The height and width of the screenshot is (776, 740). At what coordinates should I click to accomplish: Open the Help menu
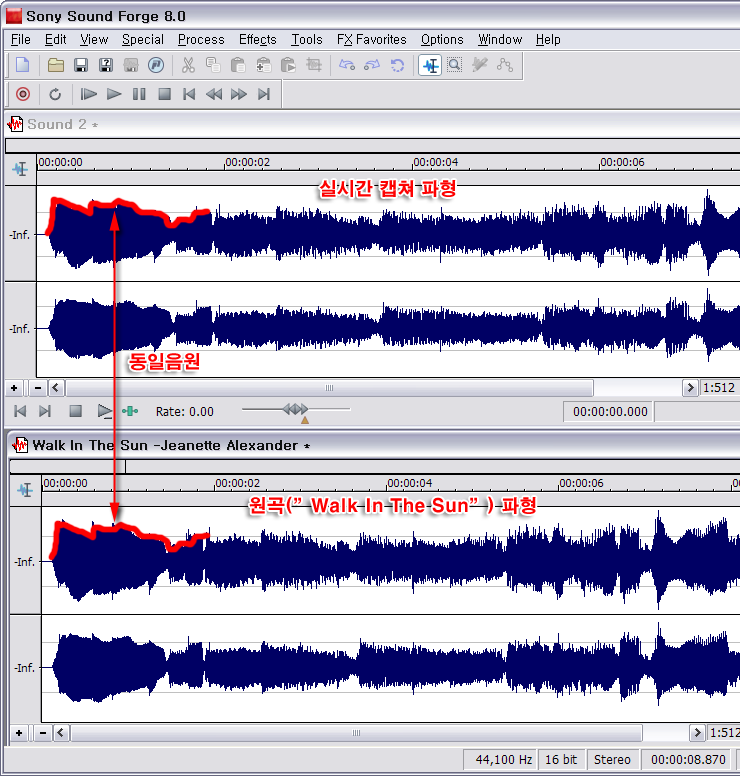click(548, 40)
